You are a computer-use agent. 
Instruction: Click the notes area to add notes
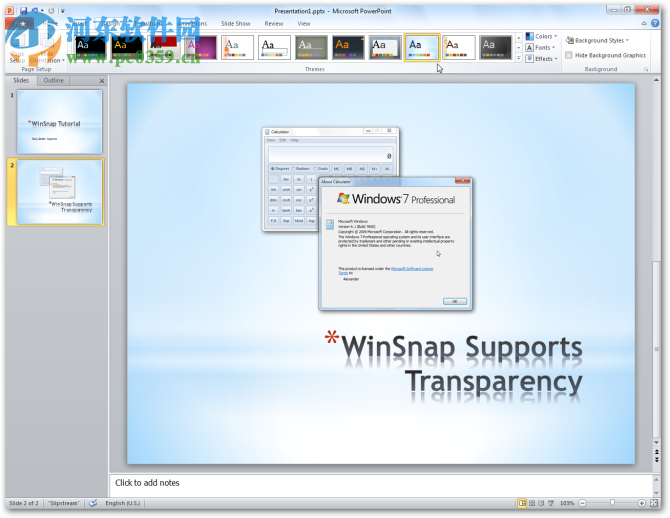[x=381, y=485]
